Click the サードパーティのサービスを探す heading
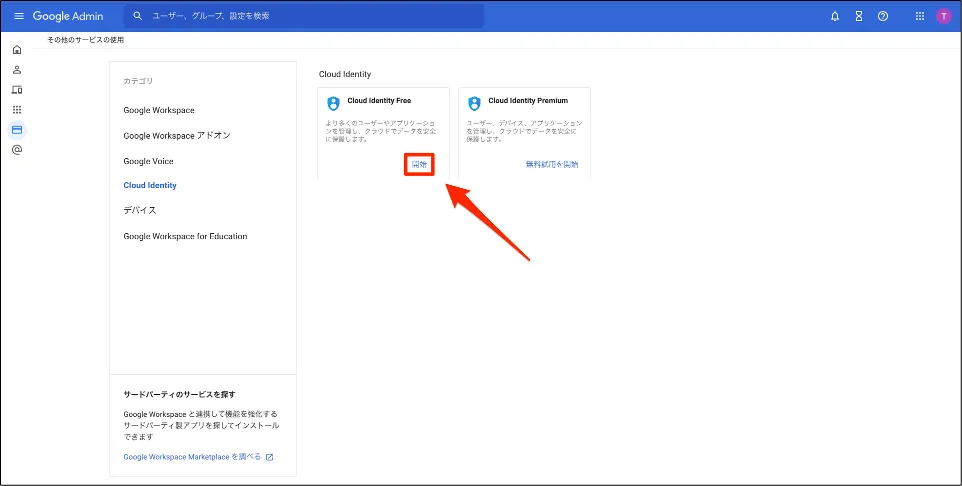This screenshot has height=486, width=962. [x=179, y=394]
